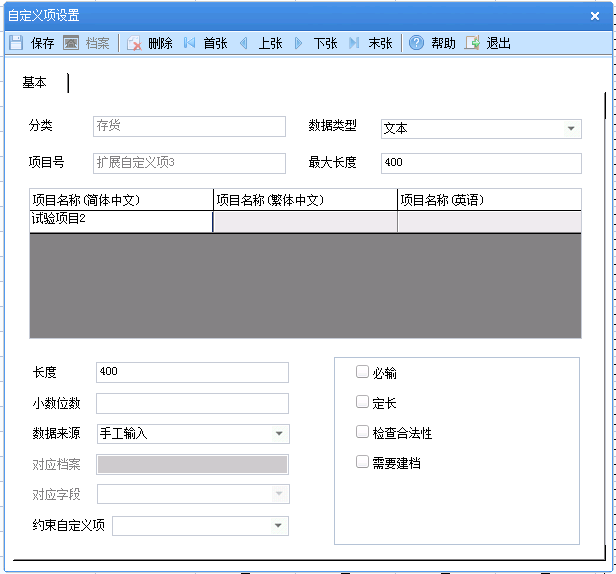Go to first record (首张) icon
This screenshot has width=616, height=574.
pyautogui.click(x=189, y=43)
